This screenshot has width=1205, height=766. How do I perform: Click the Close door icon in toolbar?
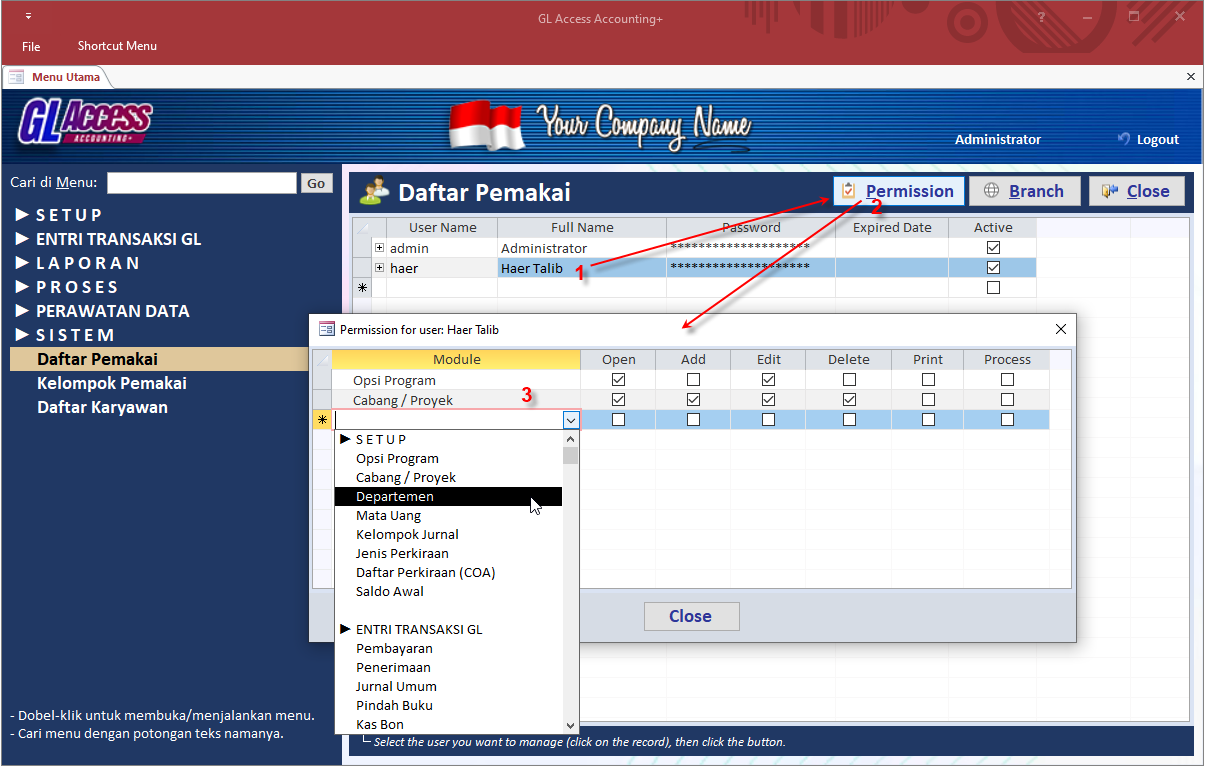pos(1109,191)
